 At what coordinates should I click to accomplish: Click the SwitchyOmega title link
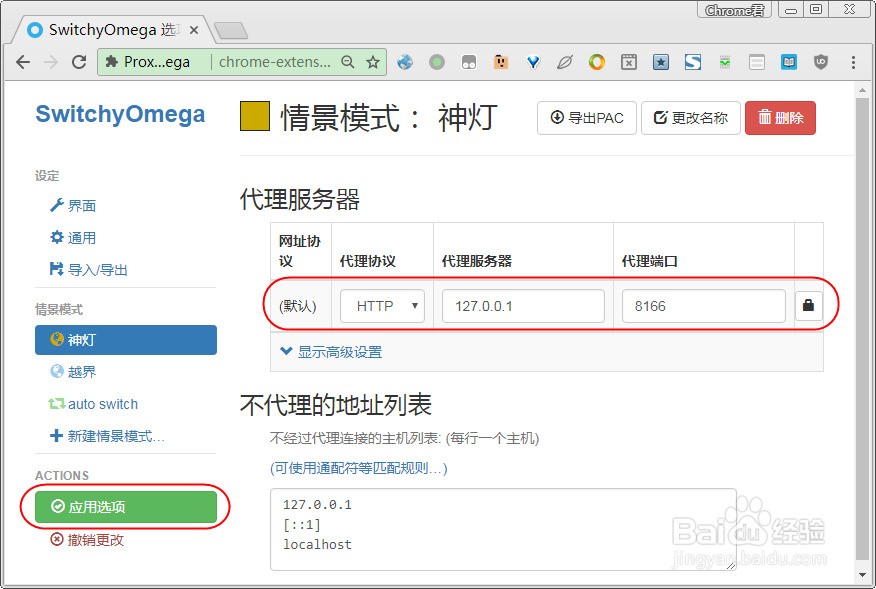(120, 114)
